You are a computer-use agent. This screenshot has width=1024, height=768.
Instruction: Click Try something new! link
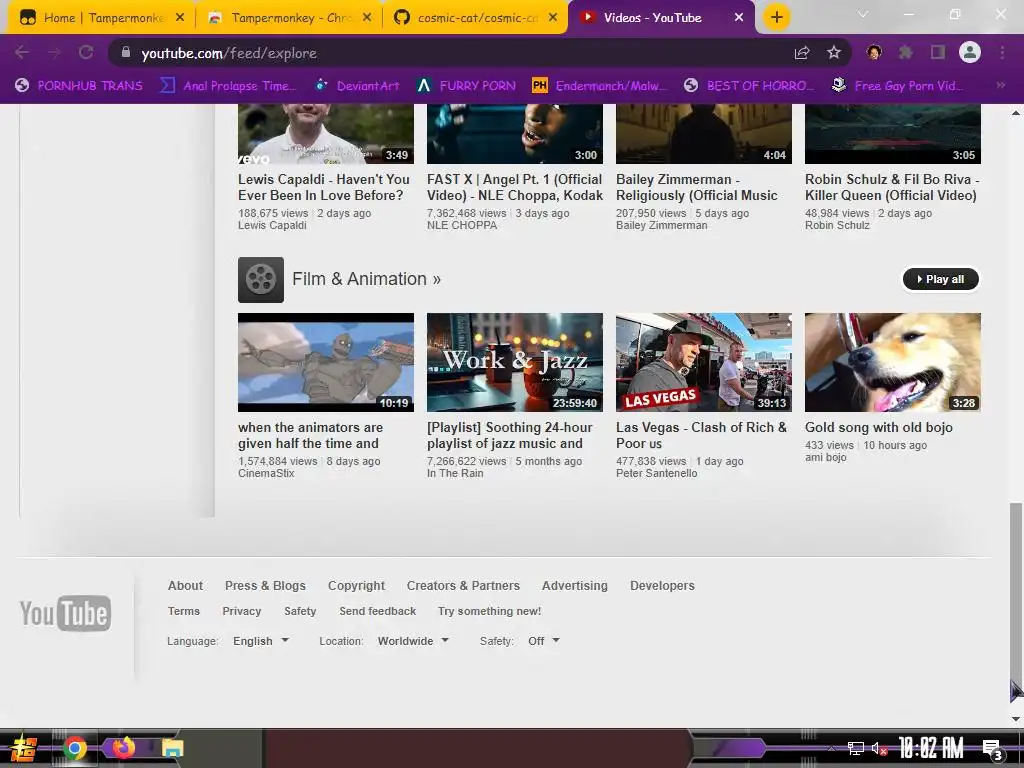click(x=489, y=611)
